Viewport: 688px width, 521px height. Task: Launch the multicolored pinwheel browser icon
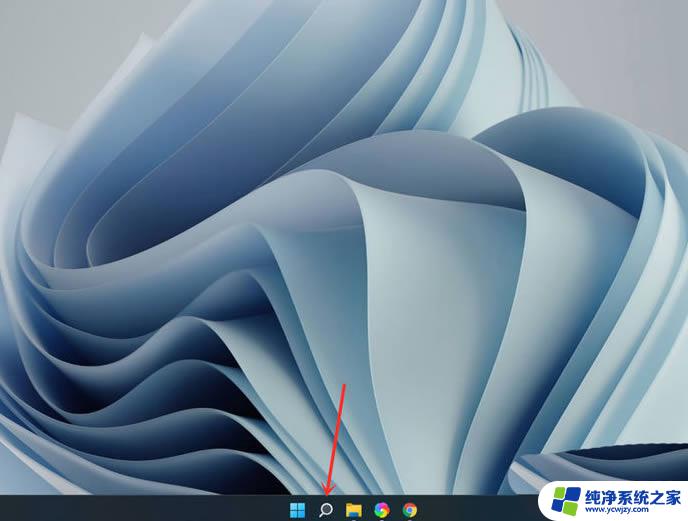[x=381, y=510]
